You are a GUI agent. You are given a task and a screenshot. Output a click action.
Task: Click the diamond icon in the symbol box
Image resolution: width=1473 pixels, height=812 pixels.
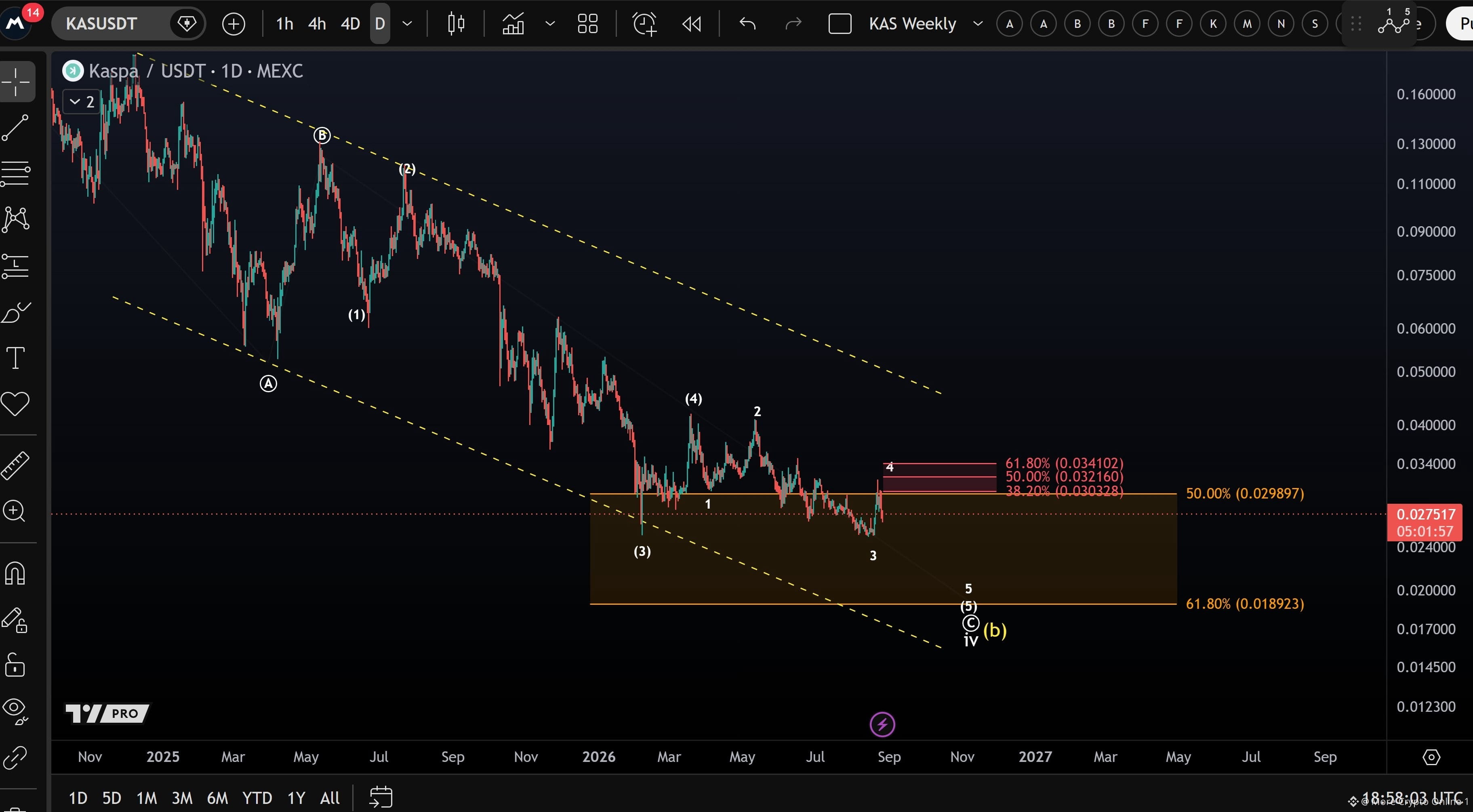186,23
